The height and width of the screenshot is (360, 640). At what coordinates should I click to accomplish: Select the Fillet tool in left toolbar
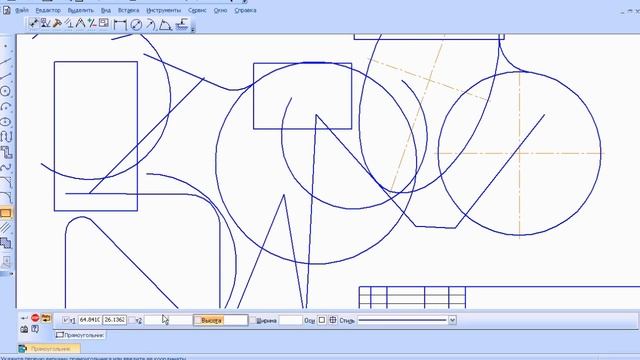[x=6, y=198]
